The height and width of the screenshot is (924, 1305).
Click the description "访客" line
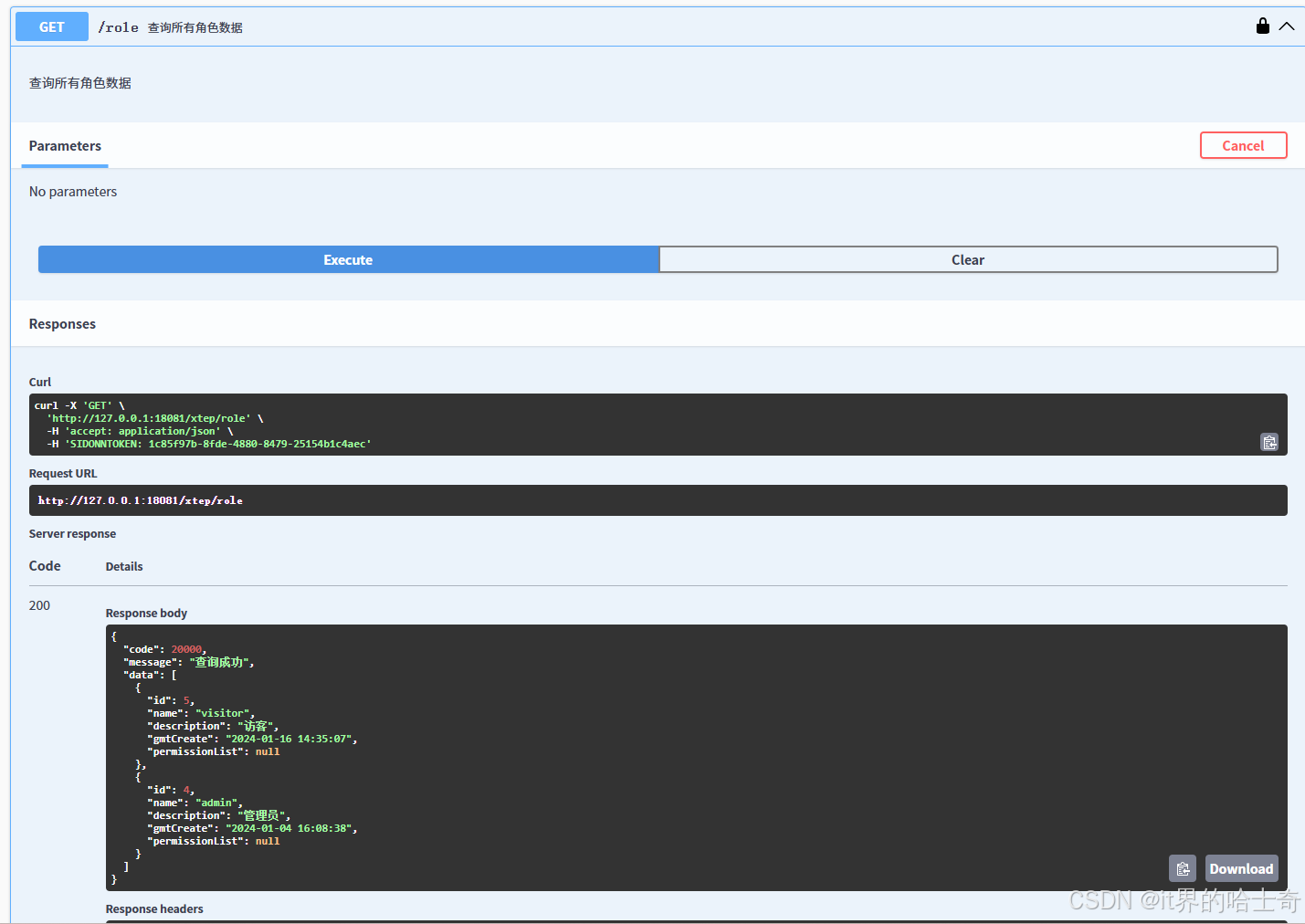click(213, 726)
